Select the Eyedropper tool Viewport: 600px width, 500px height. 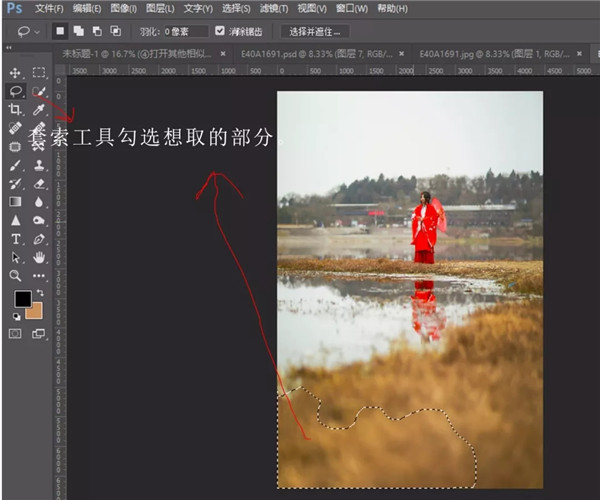coord(39,109)
